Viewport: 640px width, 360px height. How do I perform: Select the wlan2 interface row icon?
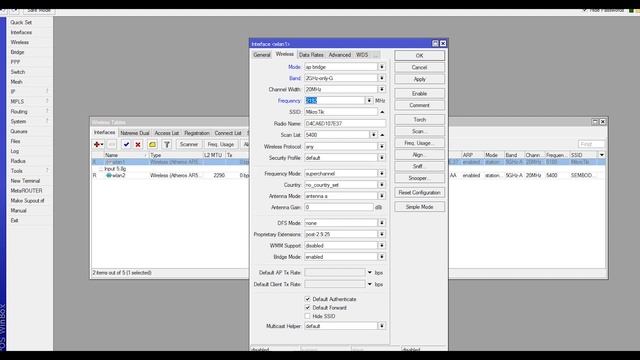coord(109,176)
